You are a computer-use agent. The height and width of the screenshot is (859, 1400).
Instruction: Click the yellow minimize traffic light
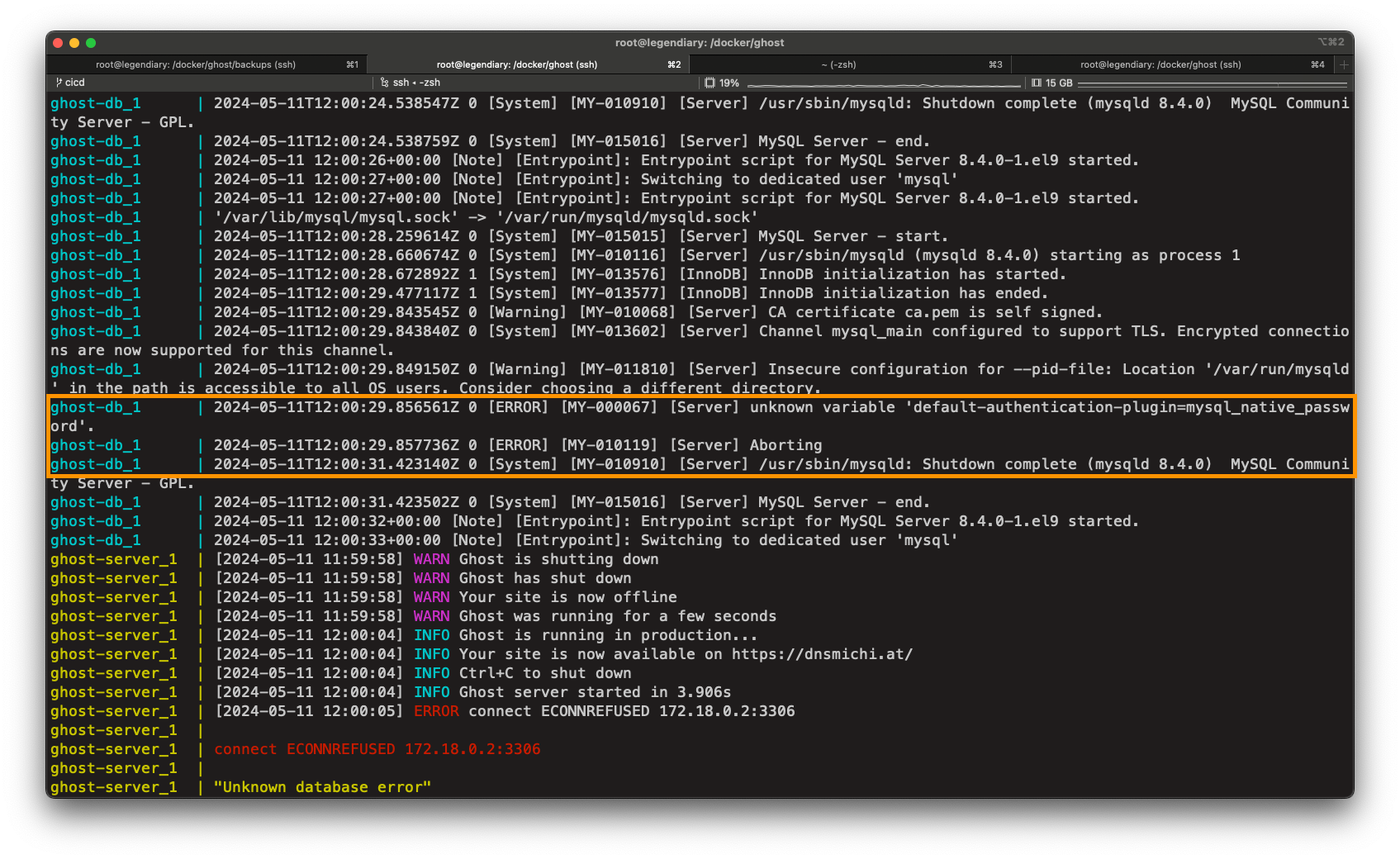[x=73, y=41]
